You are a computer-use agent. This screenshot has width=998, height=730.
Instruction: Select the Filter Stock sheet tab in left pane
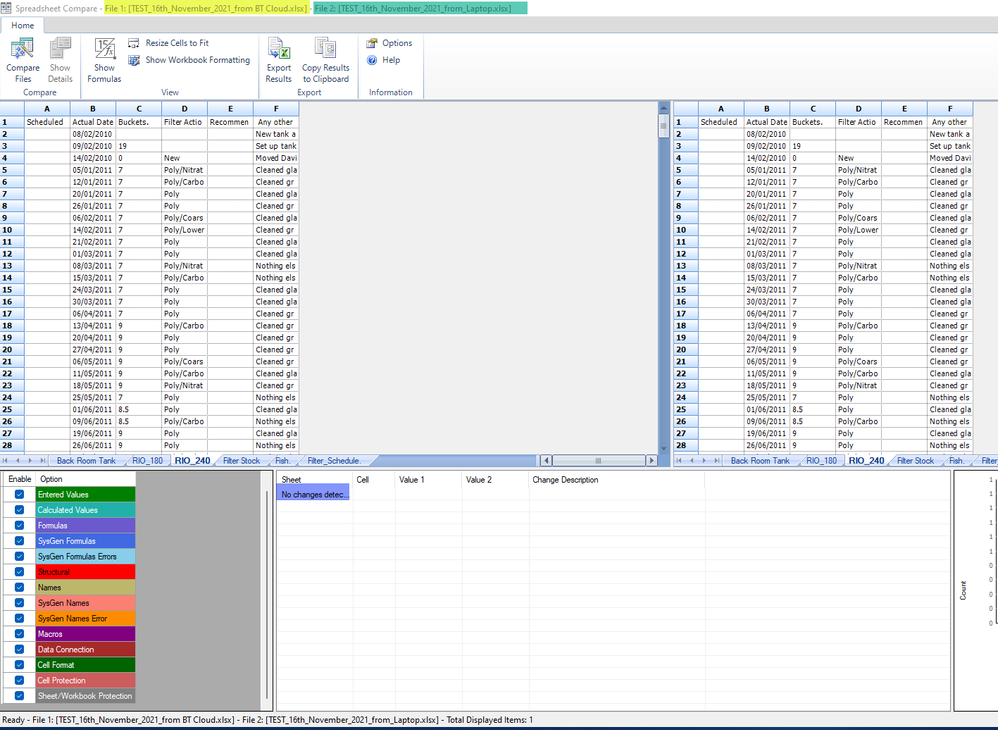pyautogui.click(x=241, y=461)
